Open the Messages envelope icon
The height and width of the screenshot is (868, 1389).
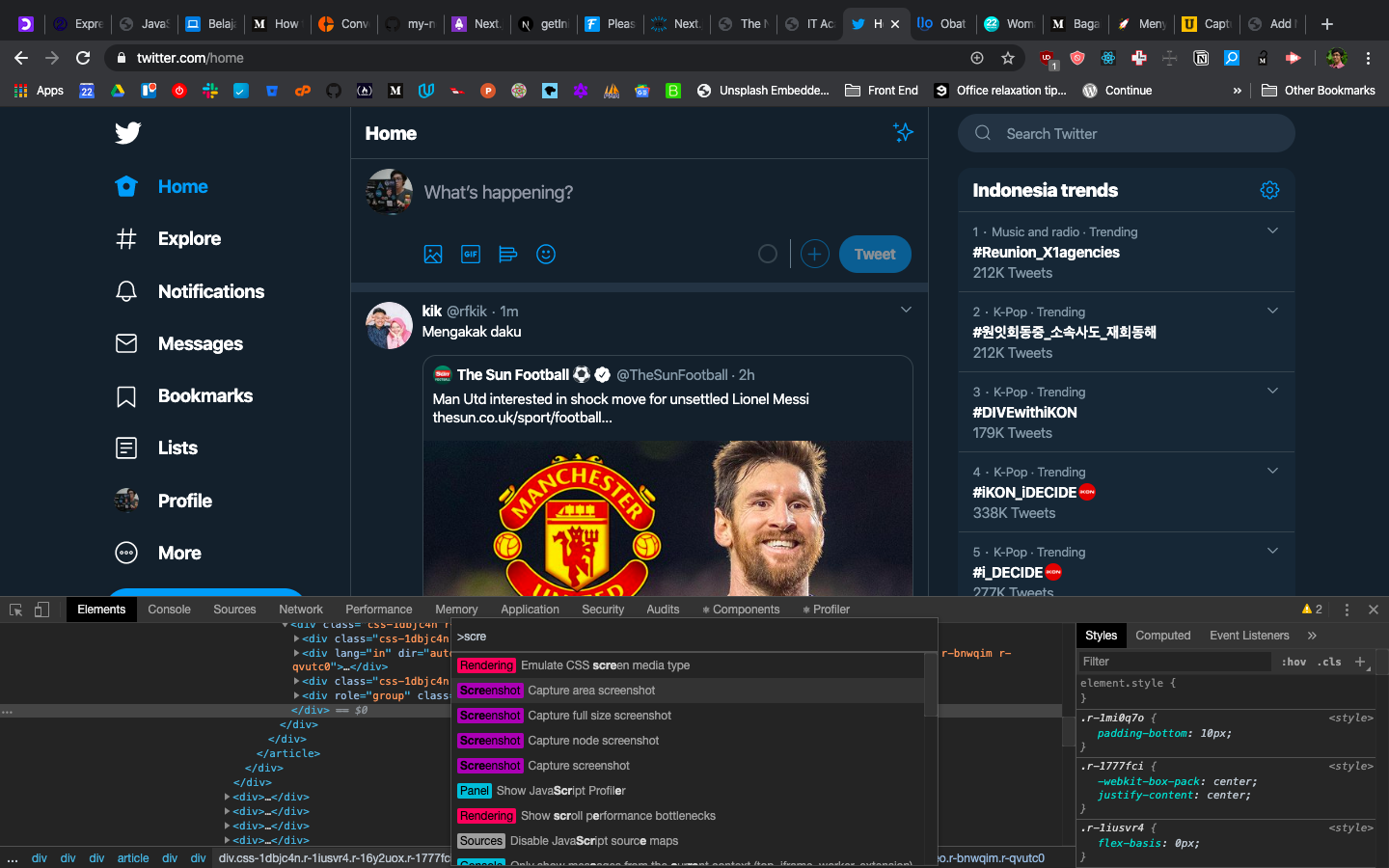126,343
